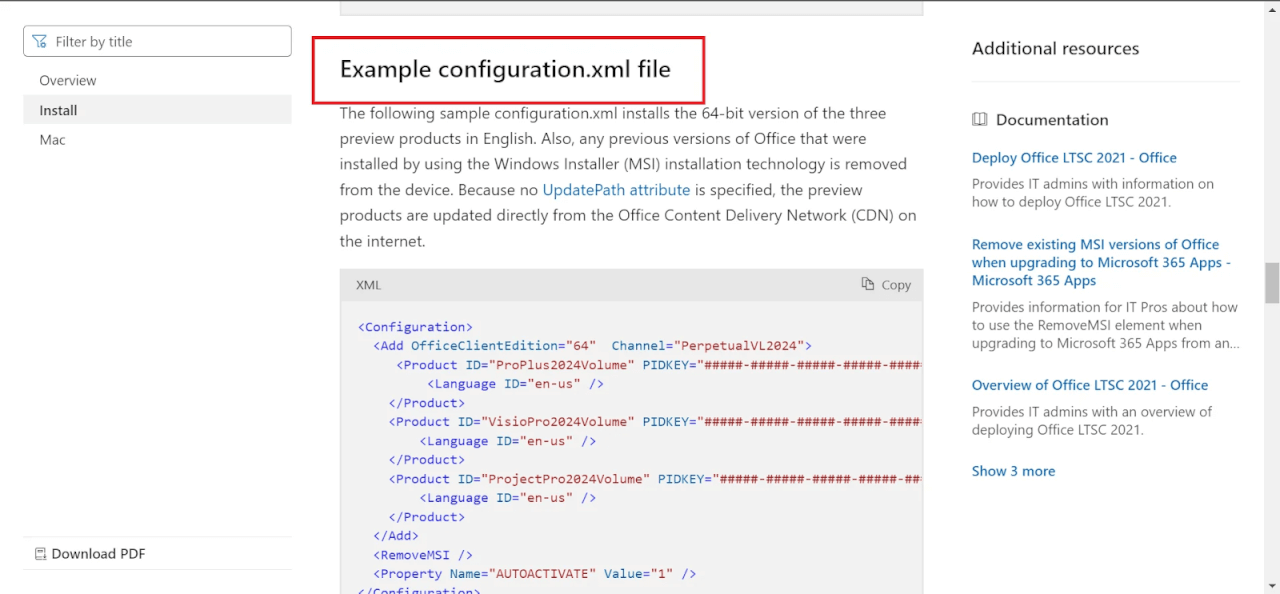This screenshot has width=1280, height=594.
Task: Click the filter funnel icon in the search box
Action: 40,41
